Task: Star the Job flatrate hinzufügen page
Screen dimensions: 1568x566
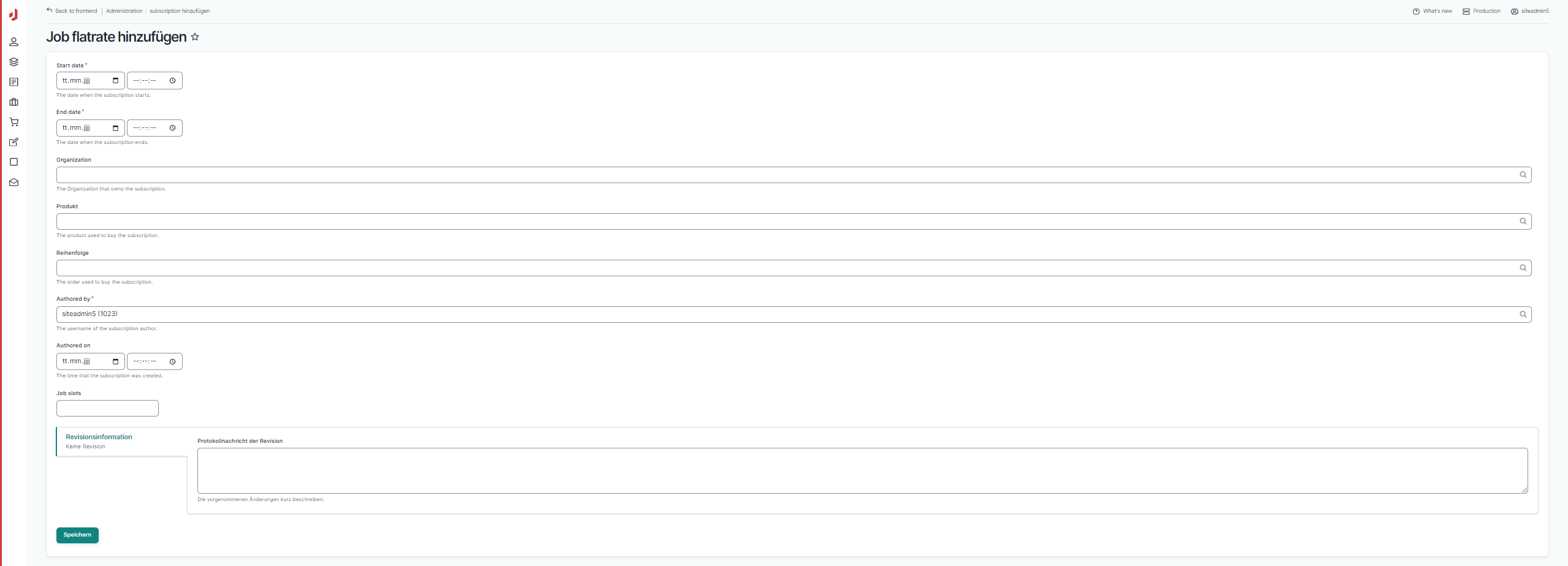Action: tap(195, 37)
